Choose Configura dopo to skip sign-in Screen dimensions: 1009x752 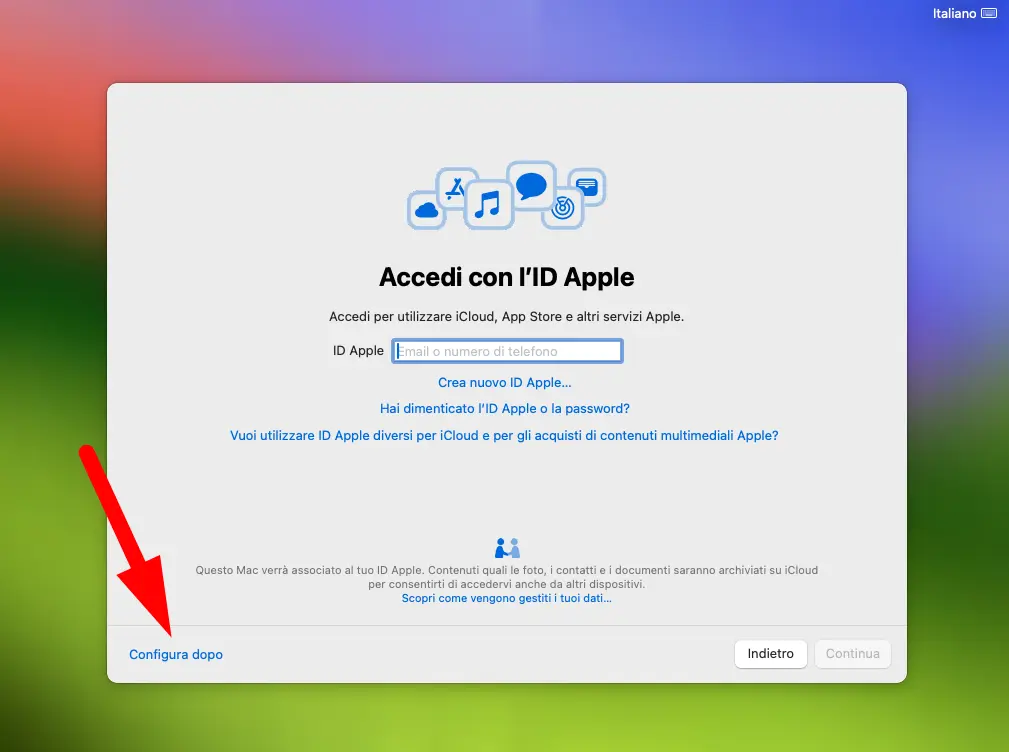[x=176, y=654]
